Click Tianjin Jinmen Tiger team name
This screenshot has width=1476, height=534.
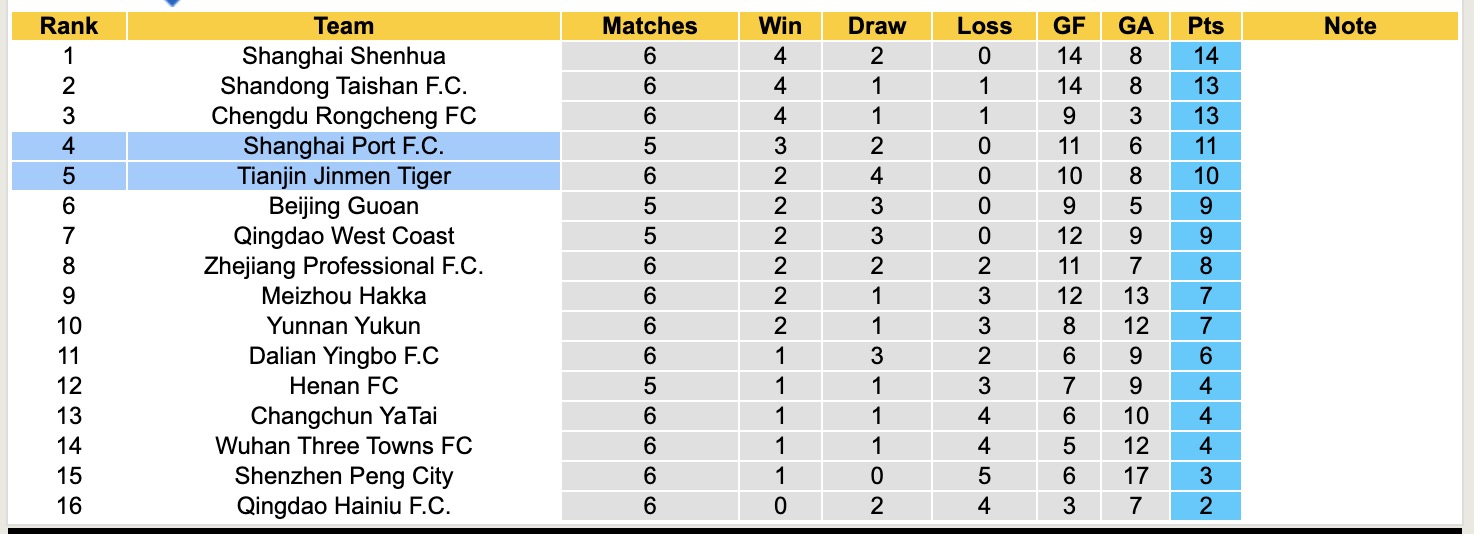click(343, 176)
